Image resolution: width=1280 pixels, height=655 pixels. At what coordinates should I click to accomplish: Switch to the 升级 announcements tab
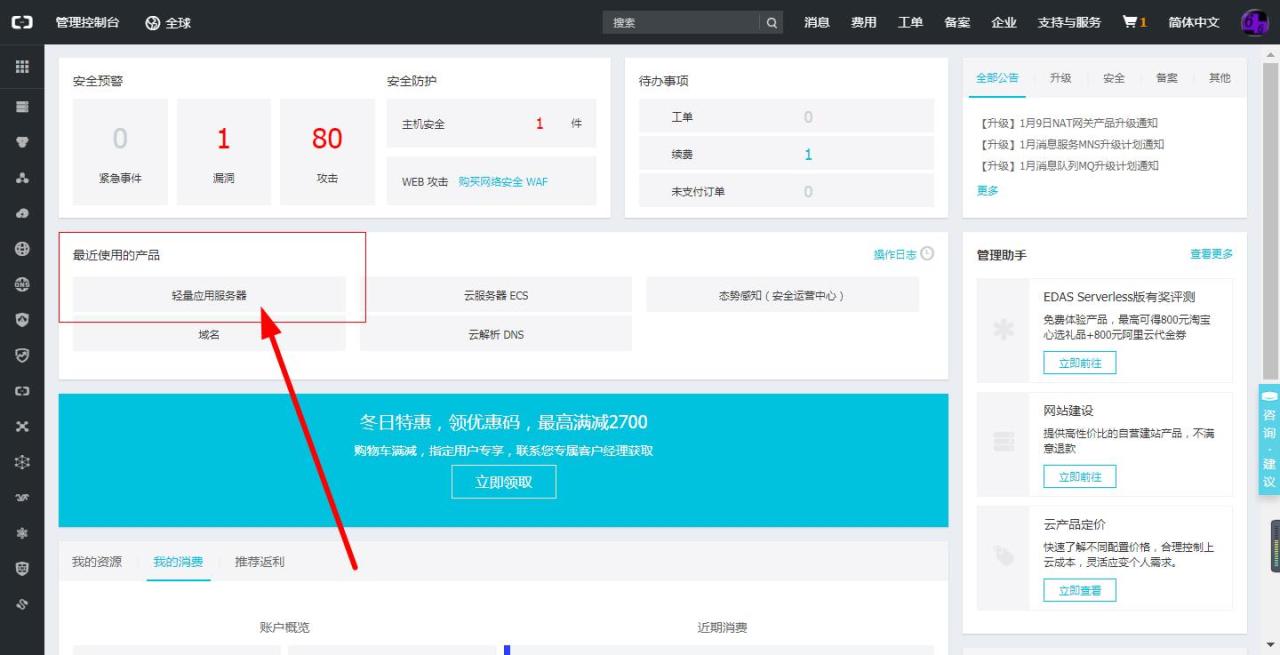pos(1061,78)
